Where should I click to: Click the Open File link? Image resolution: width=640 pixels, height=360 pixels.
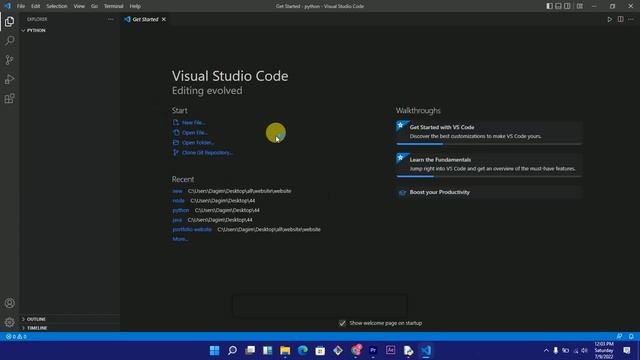(x=190, y=133)
